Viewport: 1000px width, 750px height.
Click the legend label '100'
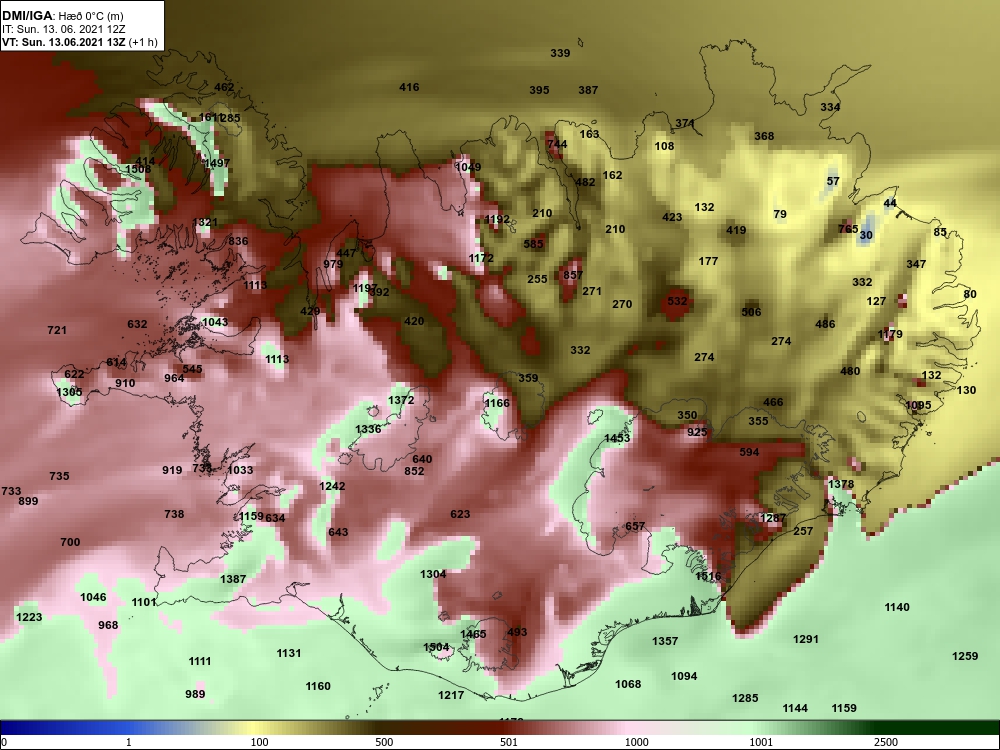pyautogui.click(x=259, y=742)
